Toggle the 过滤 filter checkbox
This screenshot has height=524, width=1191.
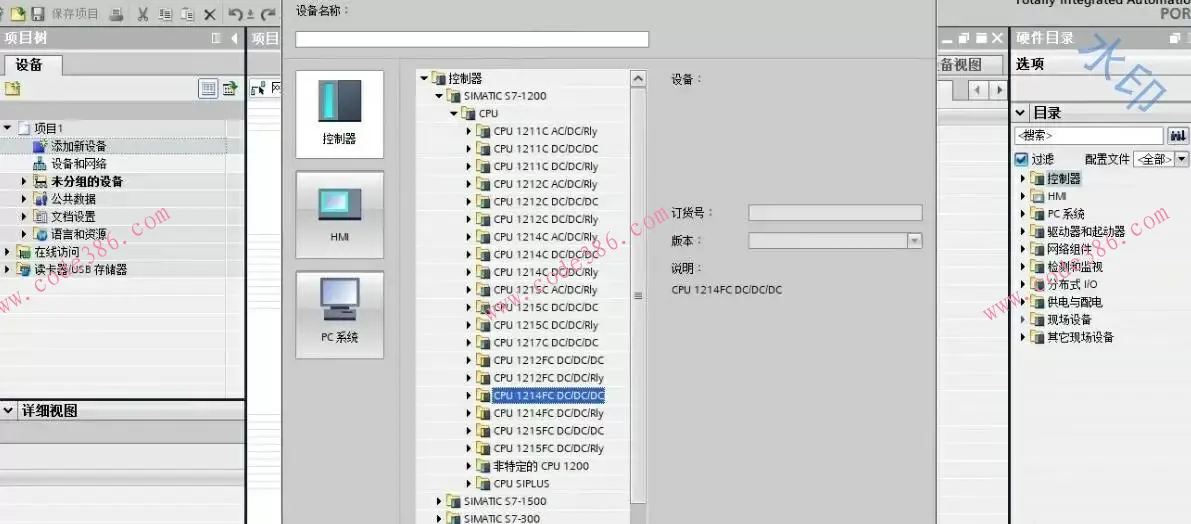pos(1021,159)
